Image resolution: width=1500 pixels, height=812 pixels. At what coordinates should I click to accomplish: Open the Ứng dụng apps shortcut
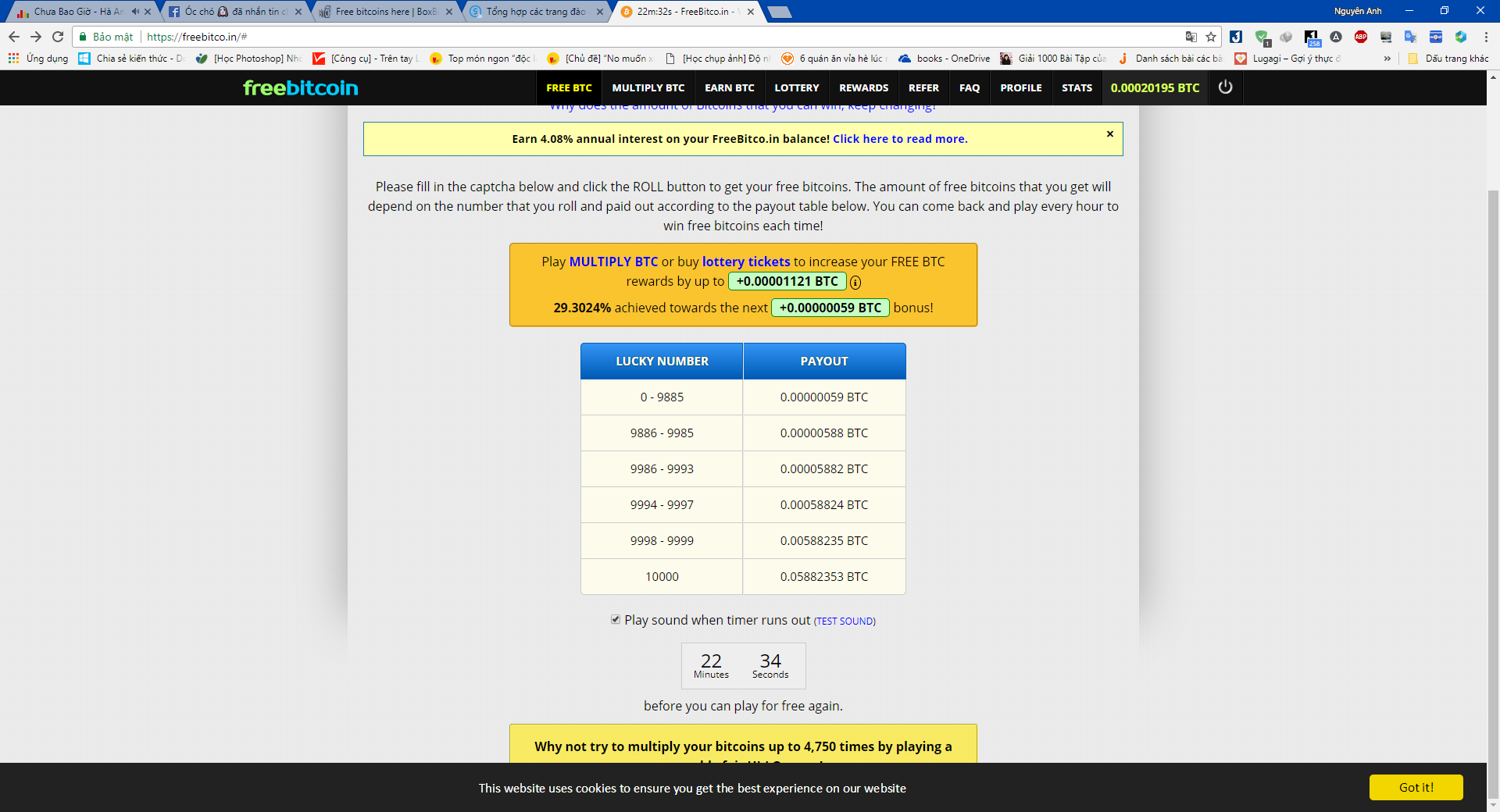[x=37, y=59]
